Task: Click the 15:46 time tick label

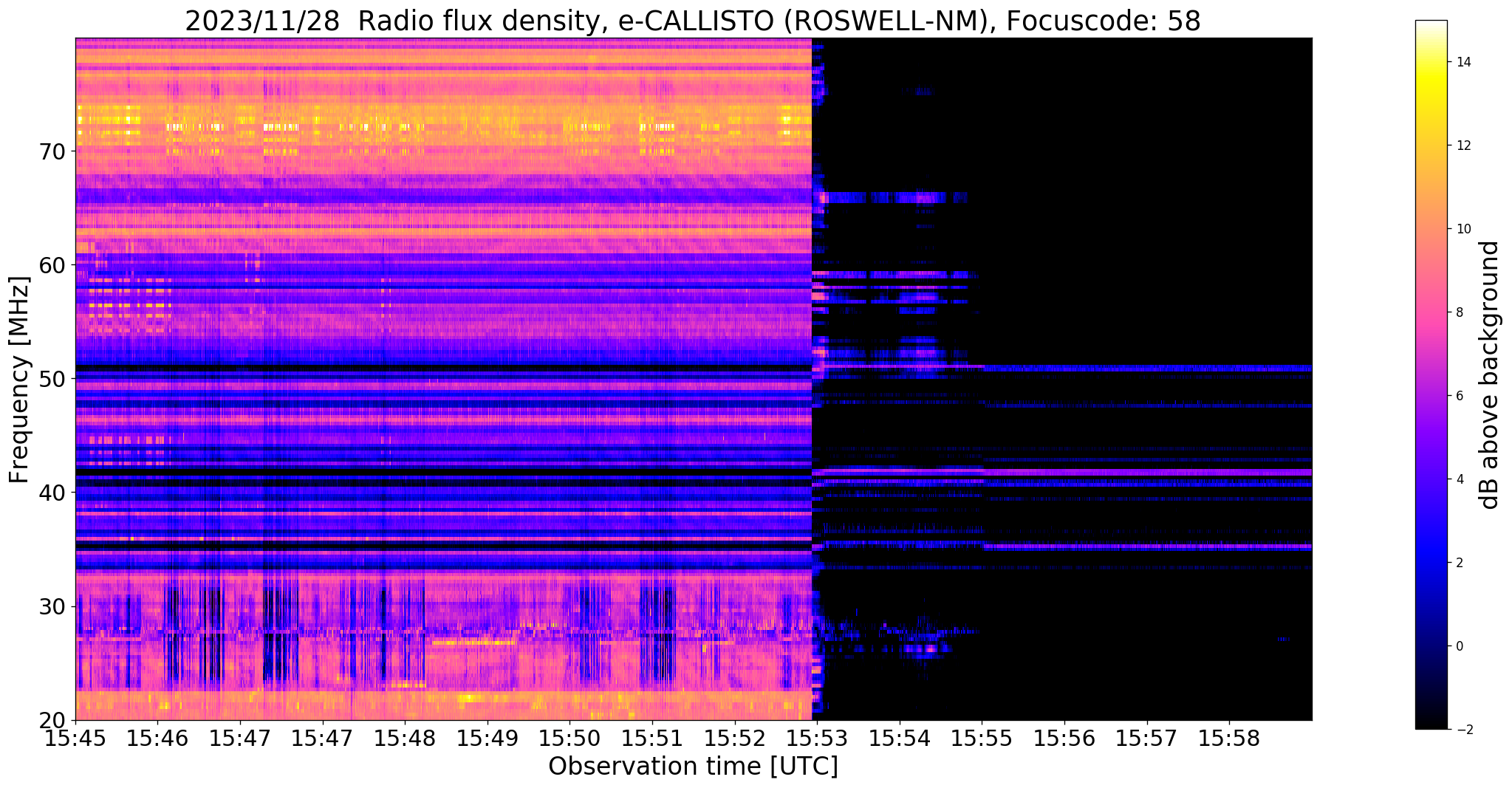Action: click(x=157, y=739)
